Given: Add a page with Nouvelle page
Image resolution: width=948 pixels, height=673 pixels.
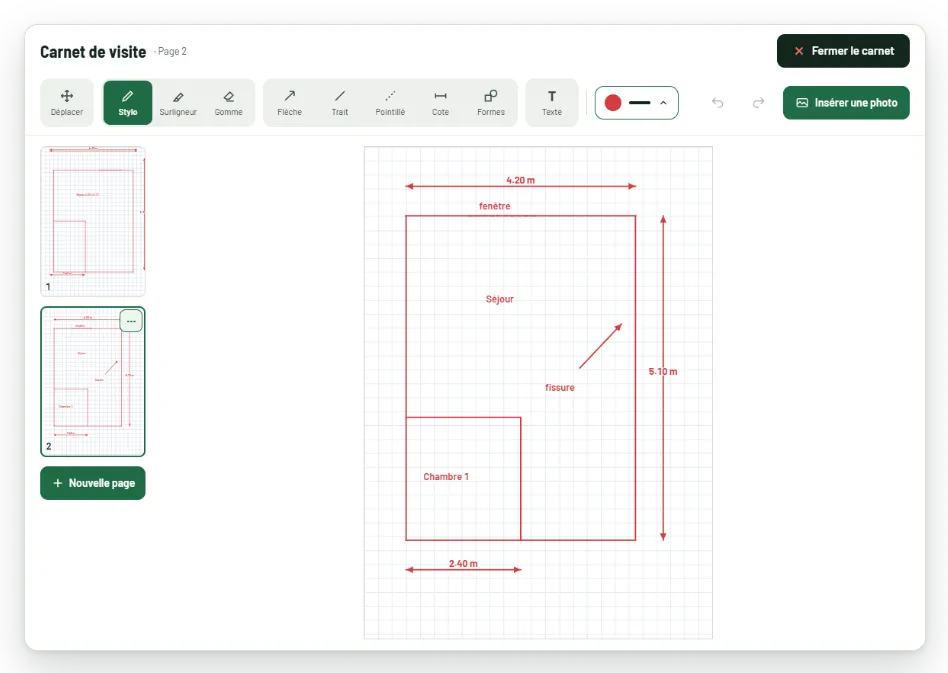Looking at the screenshot, I should (x=93, y=483).
